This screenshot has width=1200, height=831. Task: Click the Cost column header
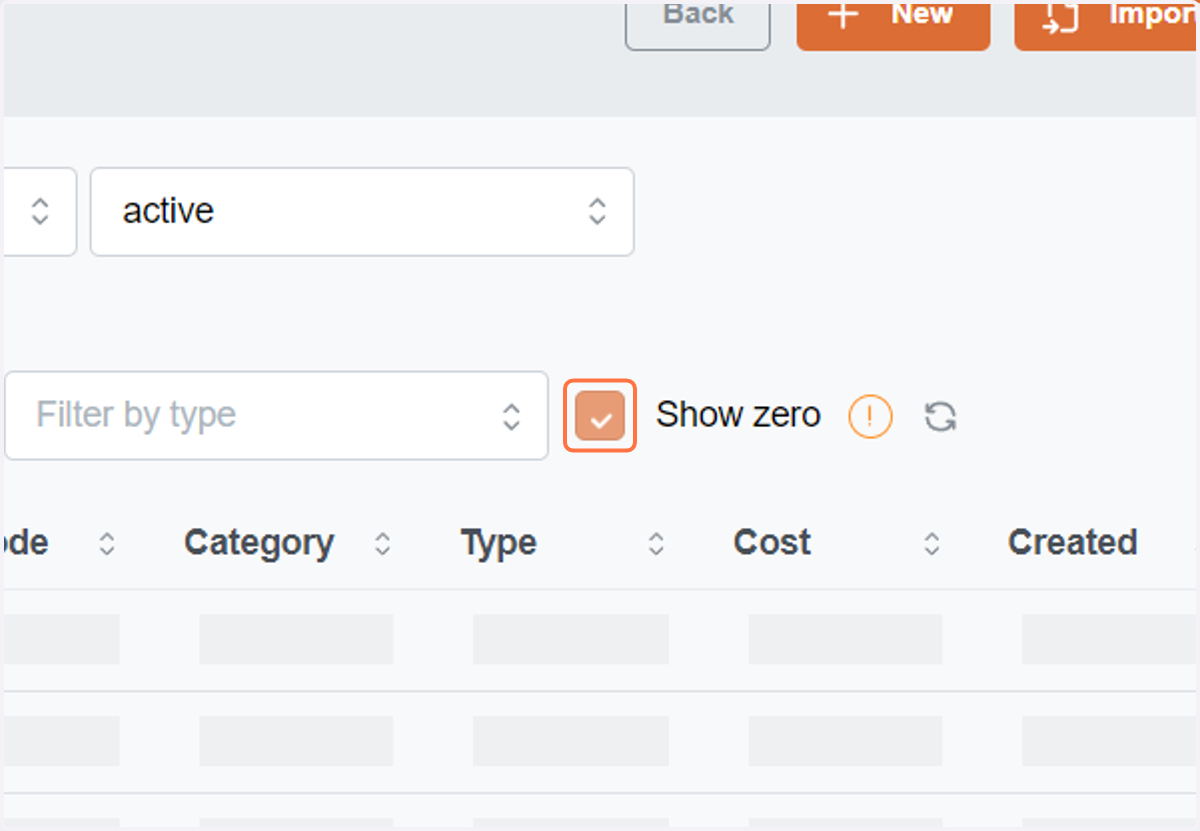[x=772, y=542]
